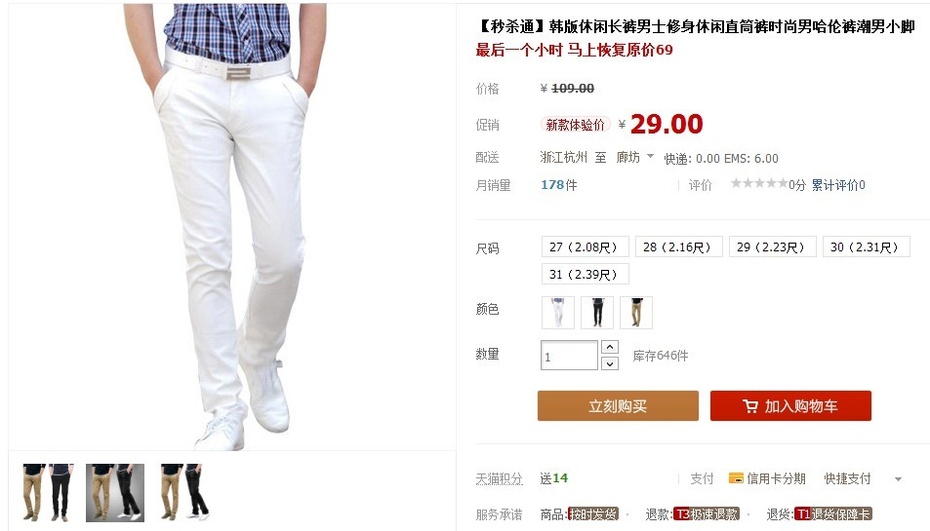Viewport: 930px width, 531px height.
Task: Click the T3 极速退款 badge
Action: pyautogui.click(x=706, y=514)
